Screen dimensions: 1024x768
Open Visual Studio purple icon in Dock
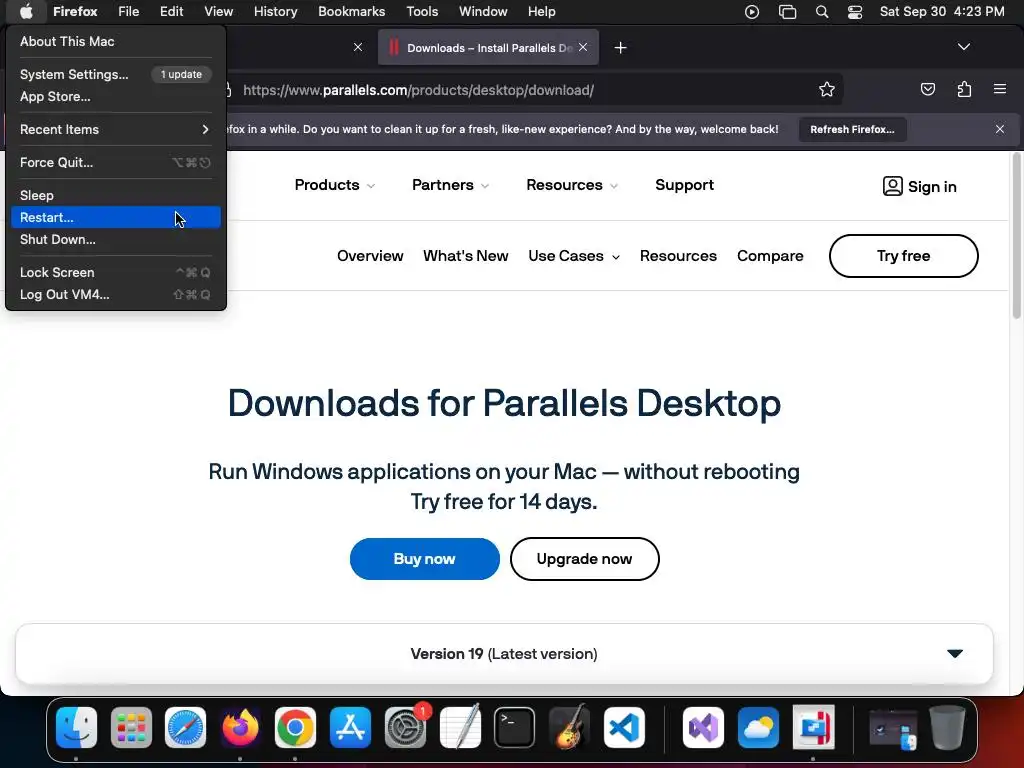click(703, 727)
